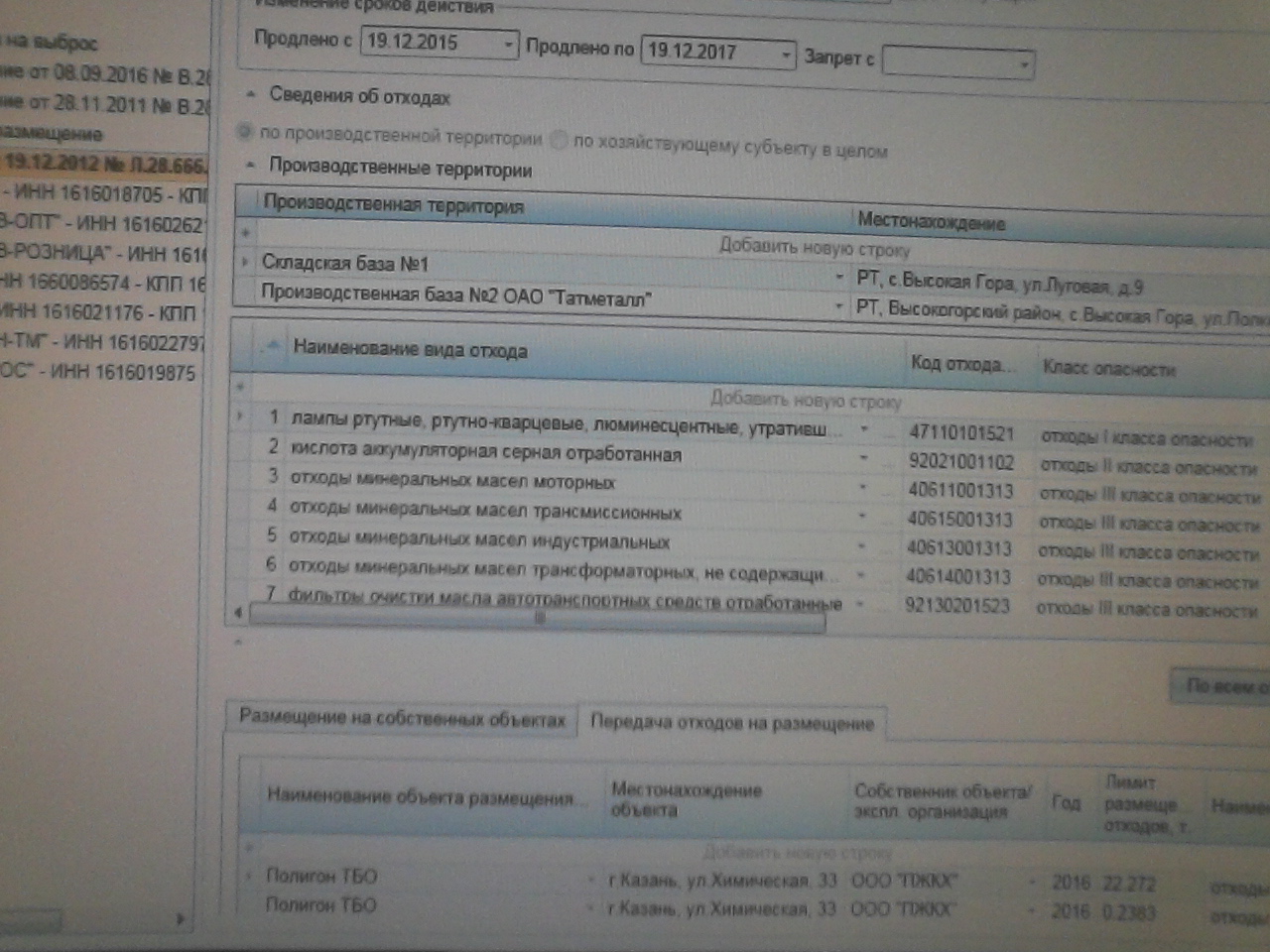
Task: Click 'Добавить новую строку' in territories table
Action: 814,248
